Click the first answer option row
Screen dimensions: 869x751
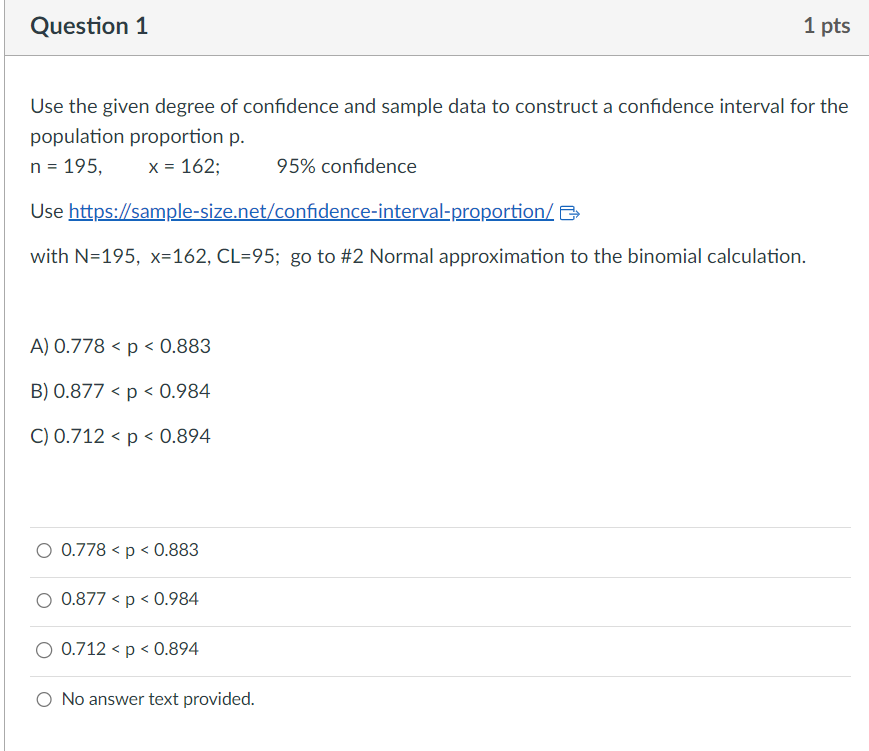tap(129, 549)
